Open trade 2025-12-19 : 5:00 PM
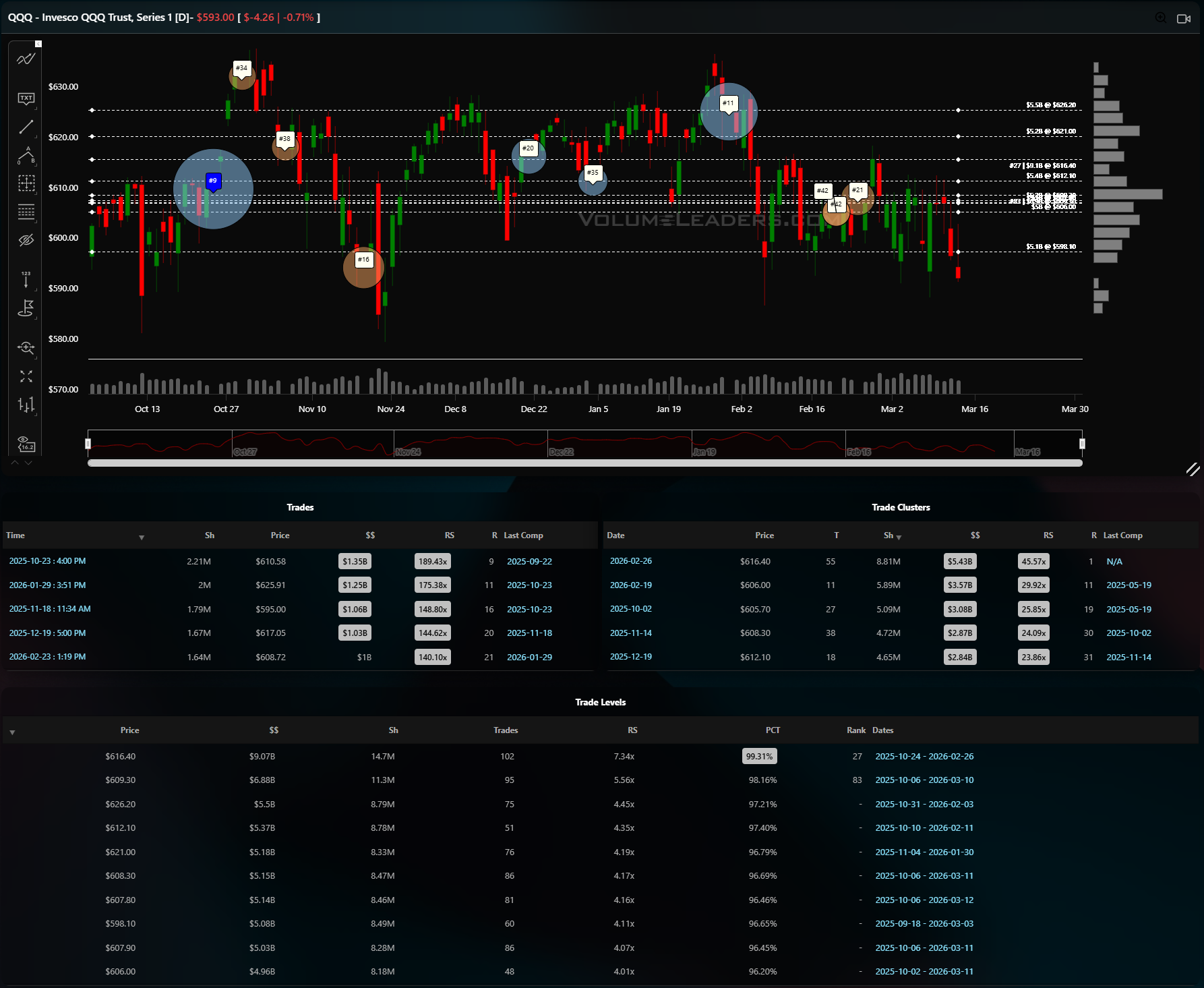This screenshot has height=988, width=1204. (x=47, y=633)
